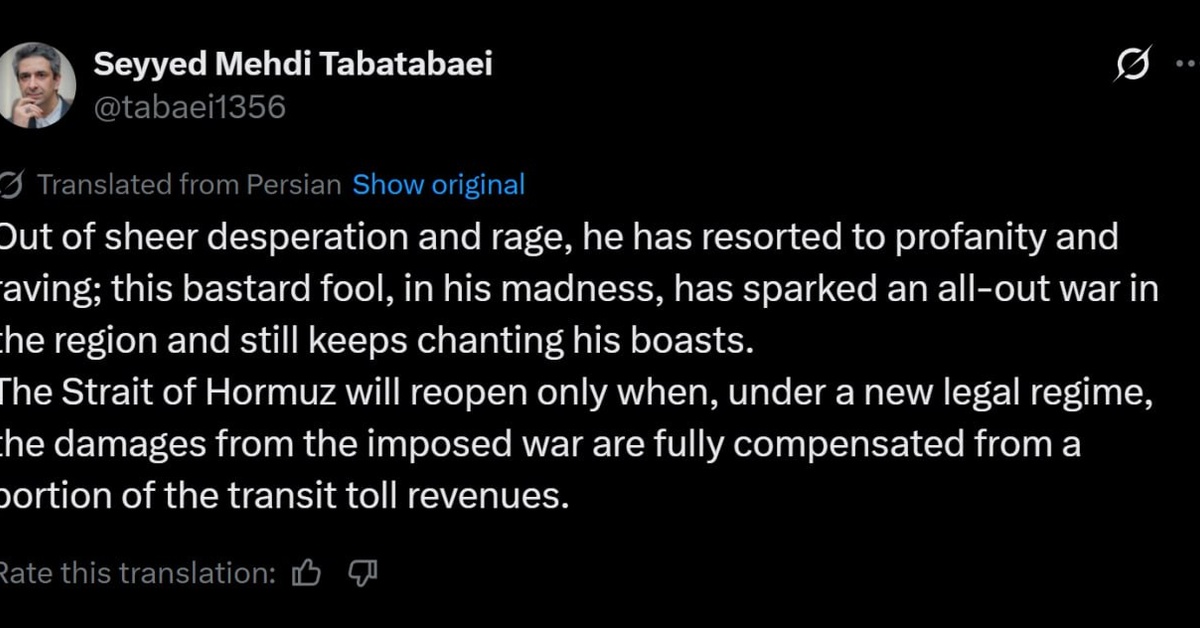Open the @tabaei1356 handle link
This screenshot has height=628, width=1200.
189,106
